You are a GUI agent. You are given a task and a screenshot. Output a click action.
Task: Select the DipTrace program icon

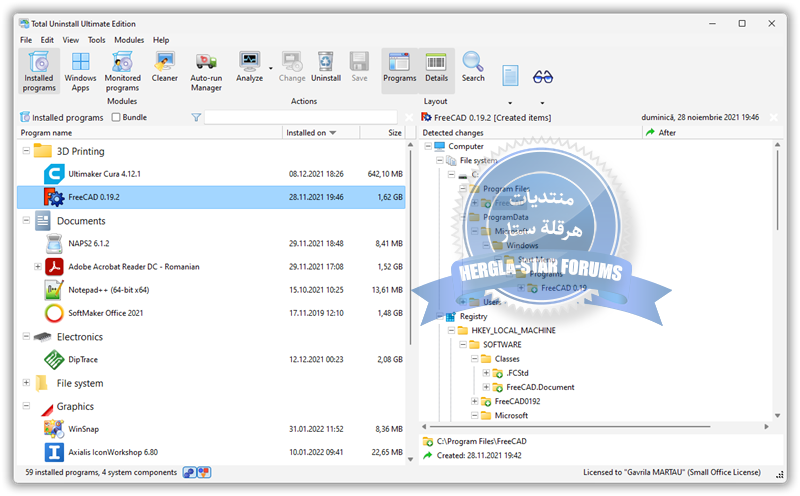point(54,359)
